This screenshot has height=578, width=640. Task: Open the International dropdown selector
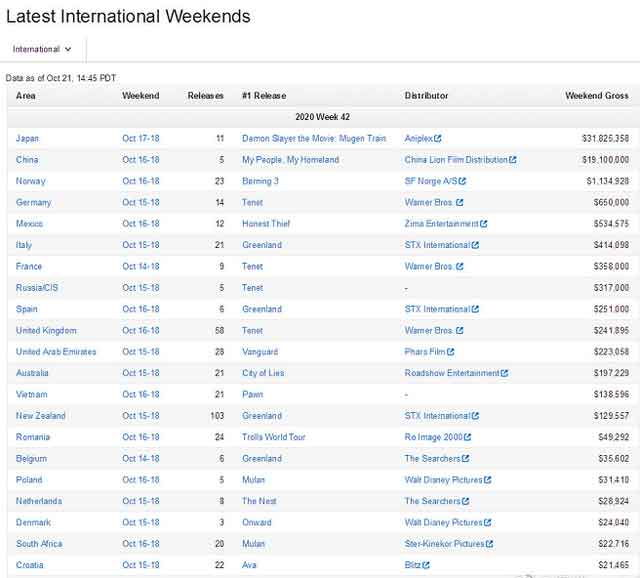coord(42,49)
